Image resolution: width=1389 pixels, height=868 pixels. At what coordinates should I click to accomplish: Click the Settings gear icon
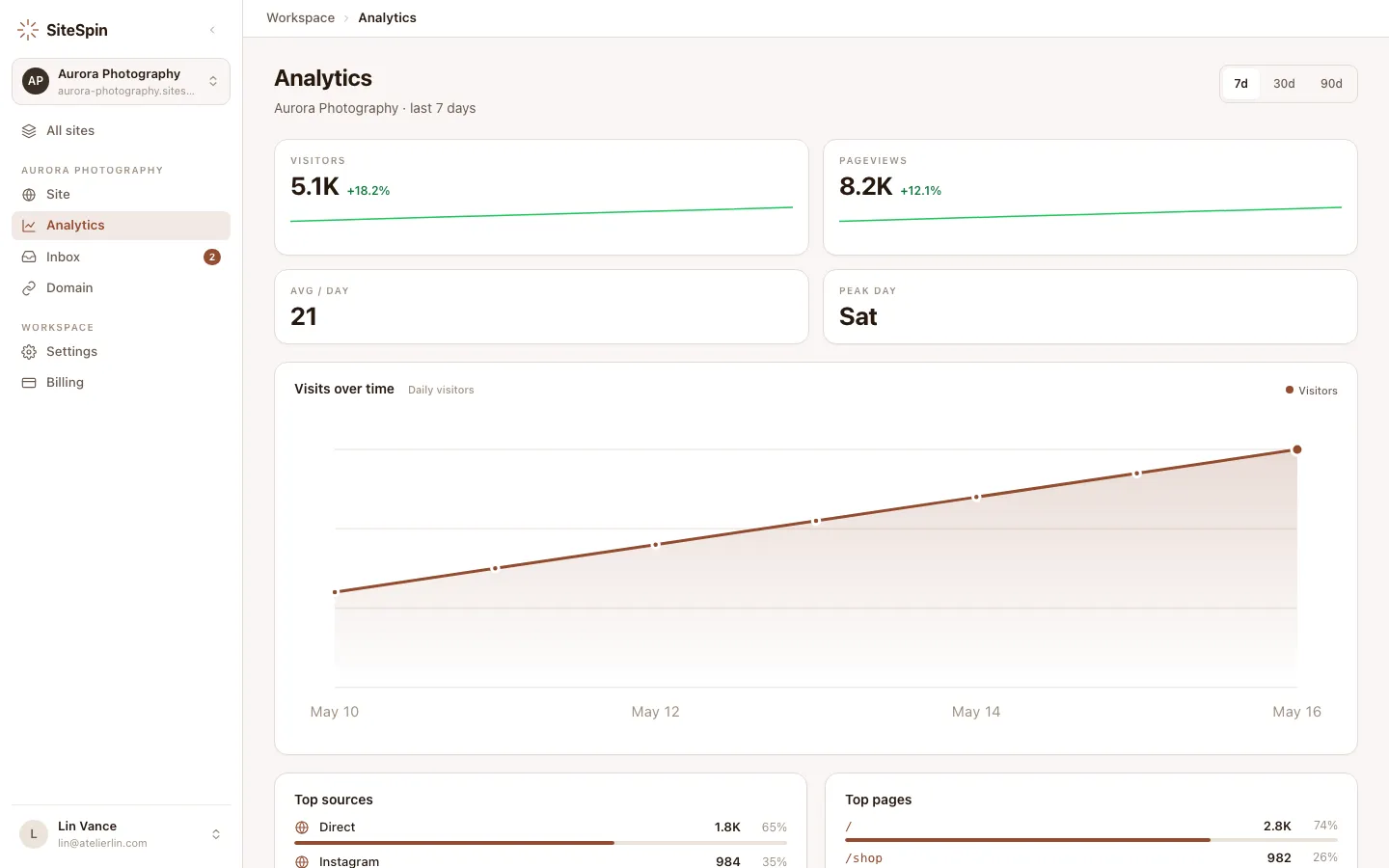[29, 352]
